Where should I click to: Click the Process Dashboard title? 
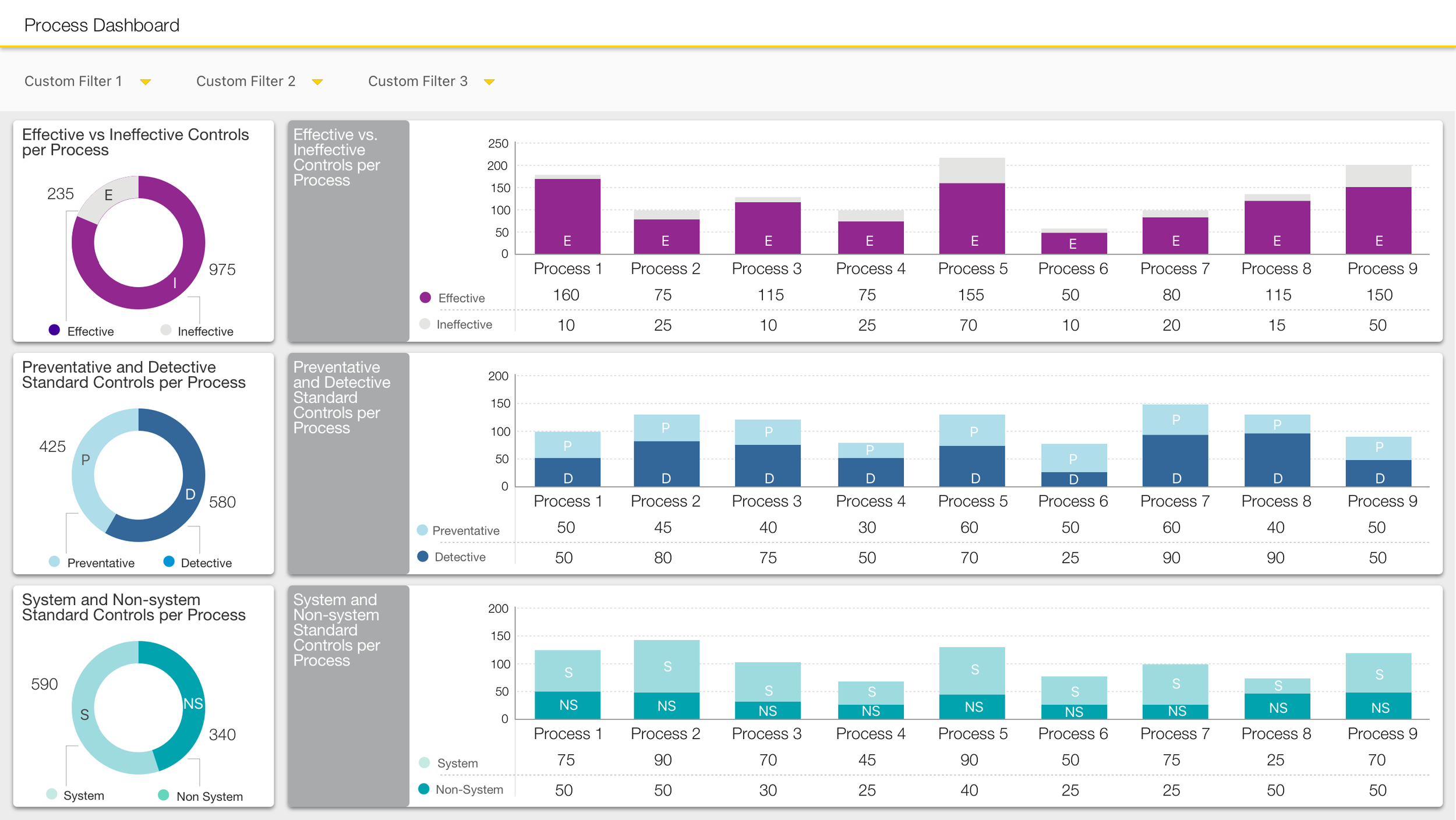(x=101, y=24)
